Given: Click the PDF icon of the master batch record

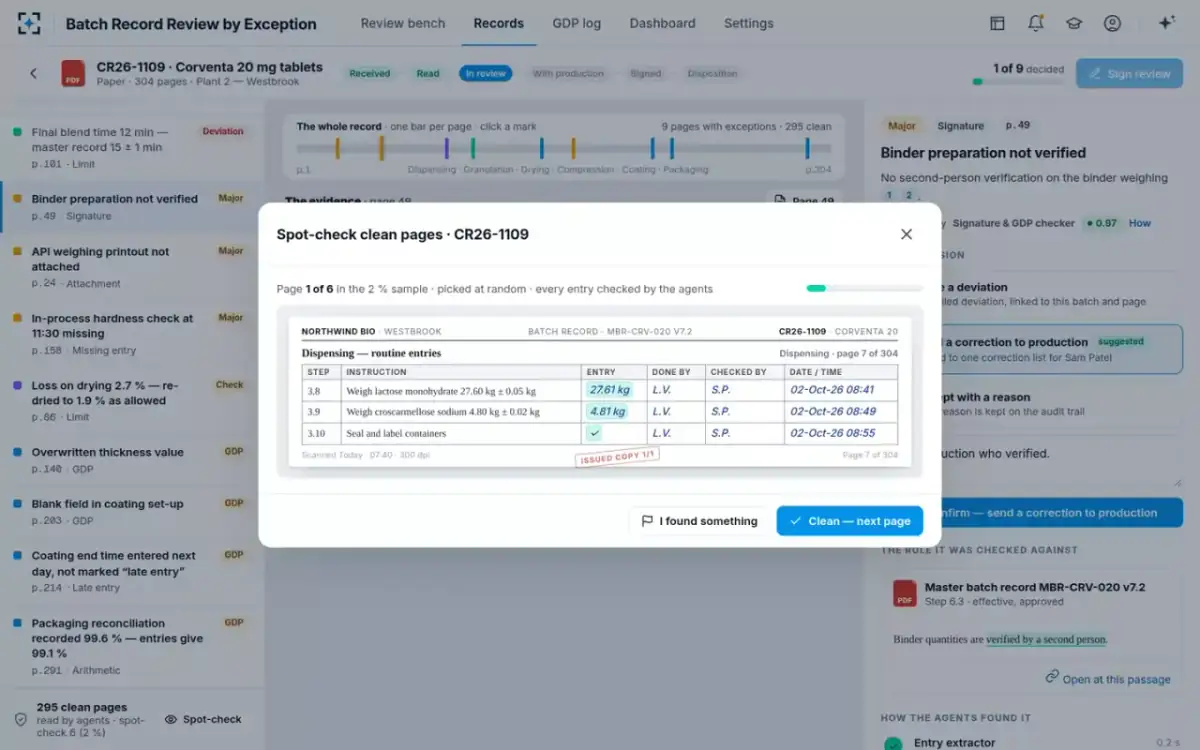Looking at the screenshot, I should click(x=905, y=594).
